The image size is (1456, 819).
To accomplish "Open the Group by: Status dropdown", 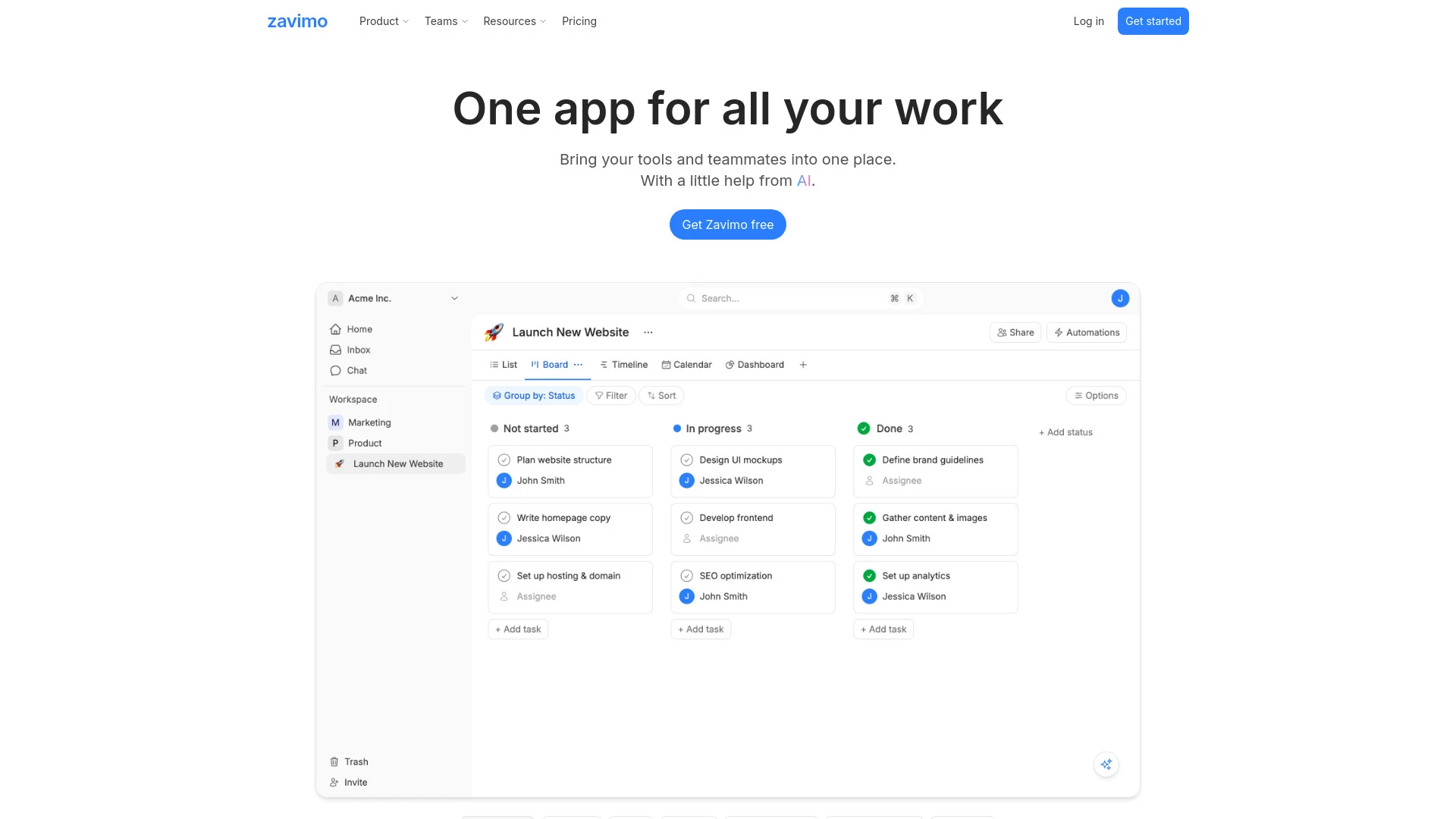I will (x=533, y=395).
